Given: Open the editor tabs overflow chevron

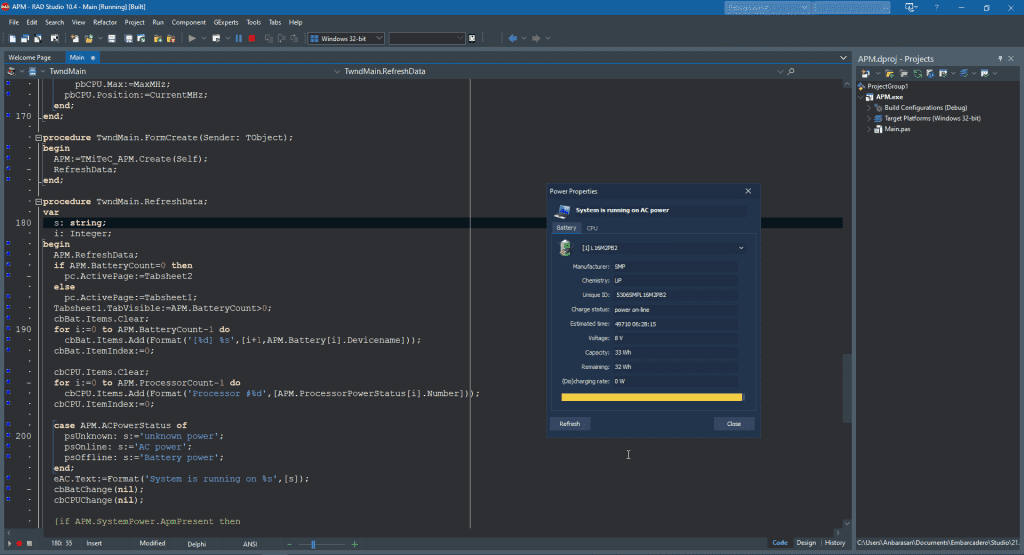Looking at the screenshot, I should (843, 58).
